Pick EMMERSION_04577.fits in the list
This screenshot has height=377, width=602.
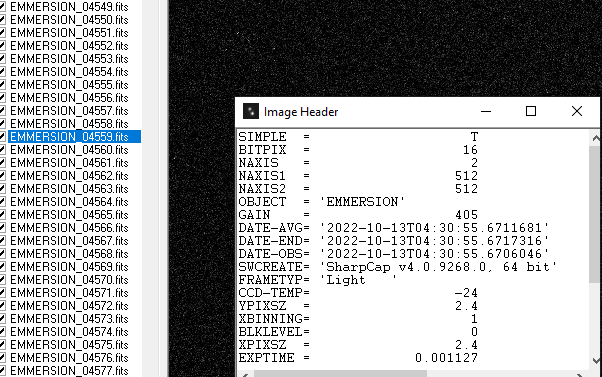coord(69,371)
